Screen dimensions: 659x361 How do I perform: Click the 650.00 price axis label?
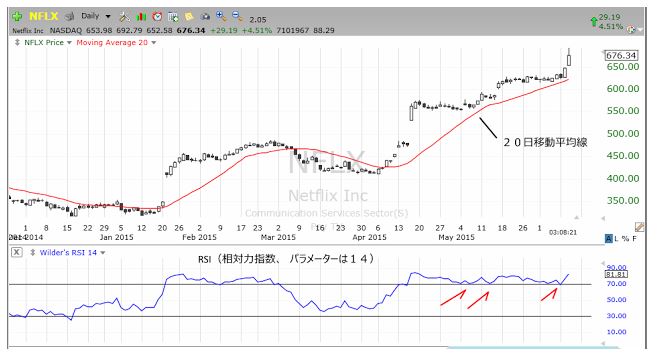coord(622,67)
